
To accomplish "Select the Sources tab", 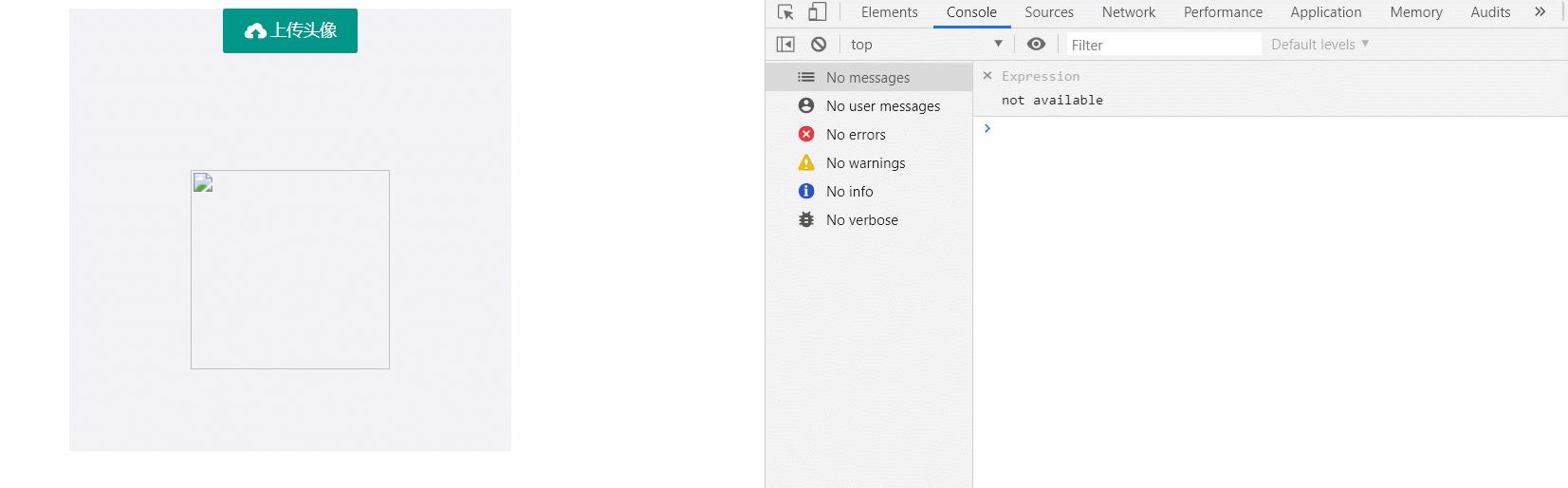I will (1048, 12).
